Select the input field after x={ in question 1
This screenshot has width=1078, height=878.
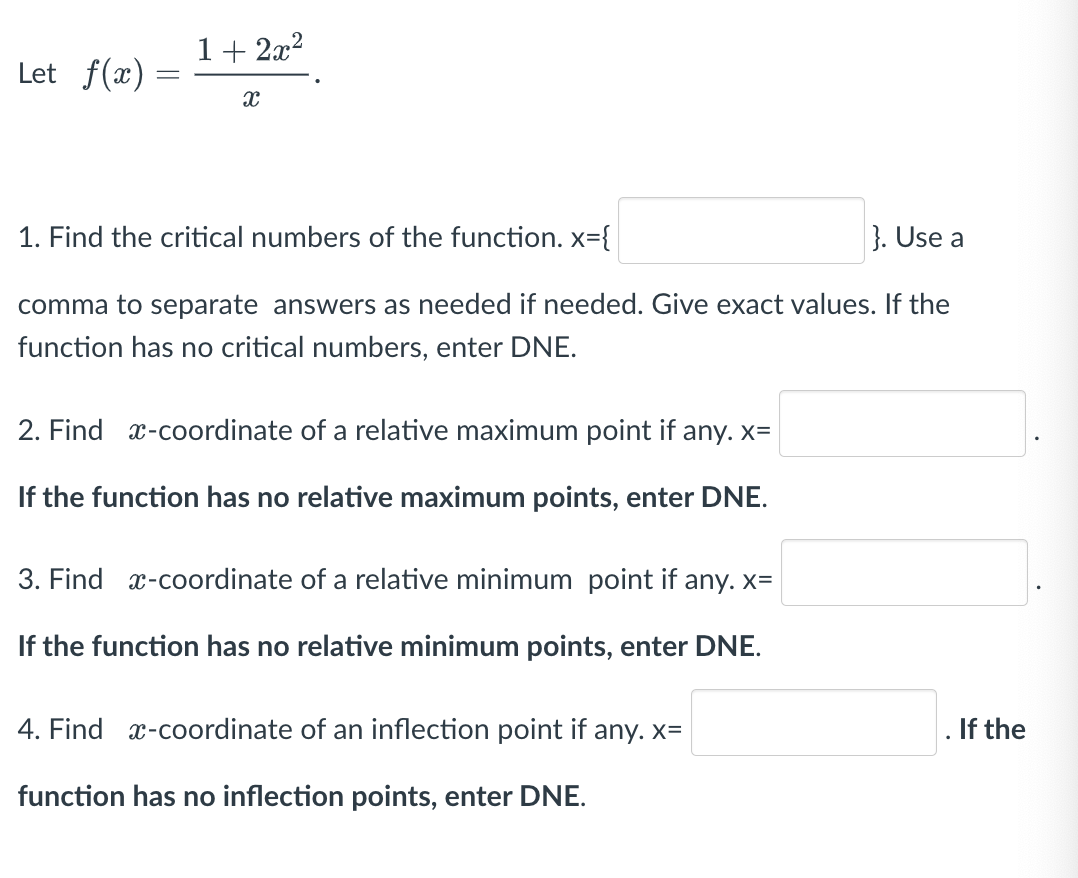[x=741, y=230]
